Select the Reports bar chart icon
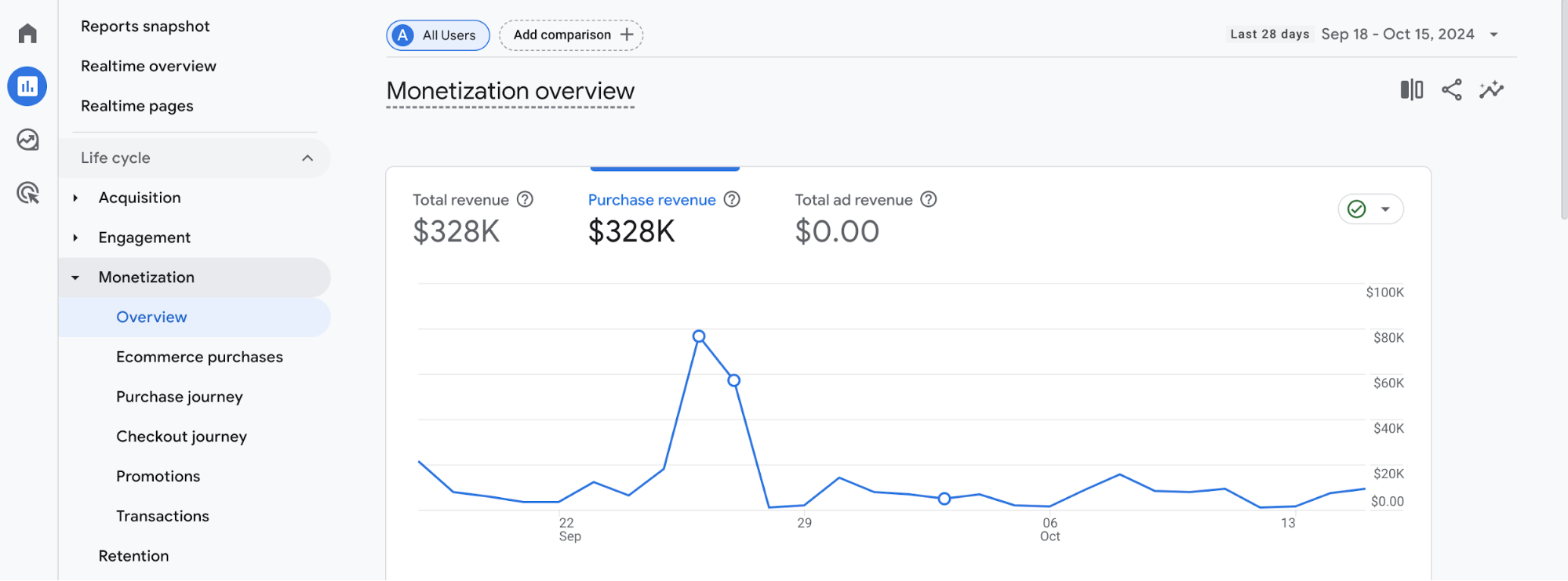1568x581 pixels. click(27, 86)
